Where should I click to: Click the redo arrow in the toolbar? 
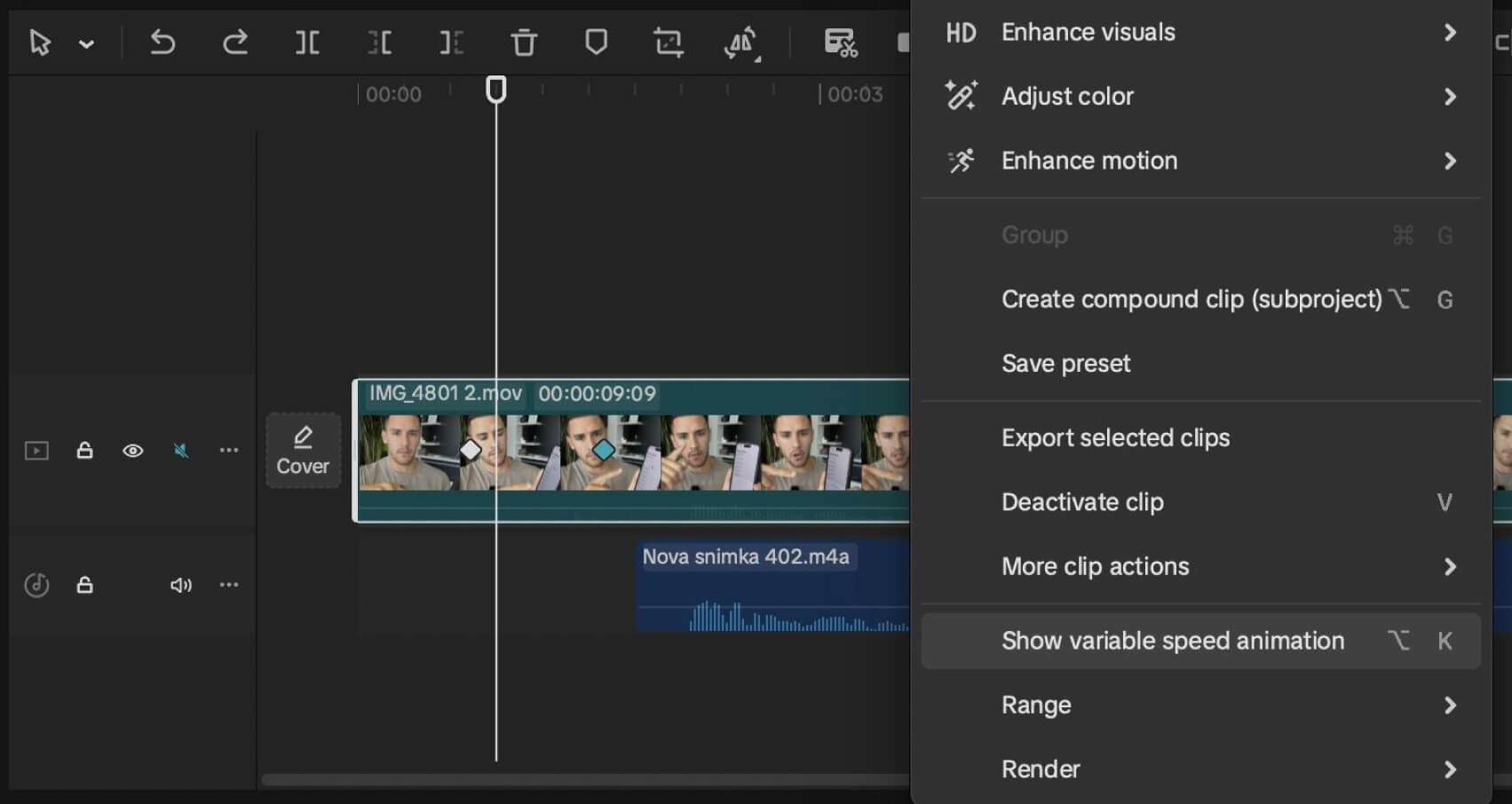[x=234, y=42]
